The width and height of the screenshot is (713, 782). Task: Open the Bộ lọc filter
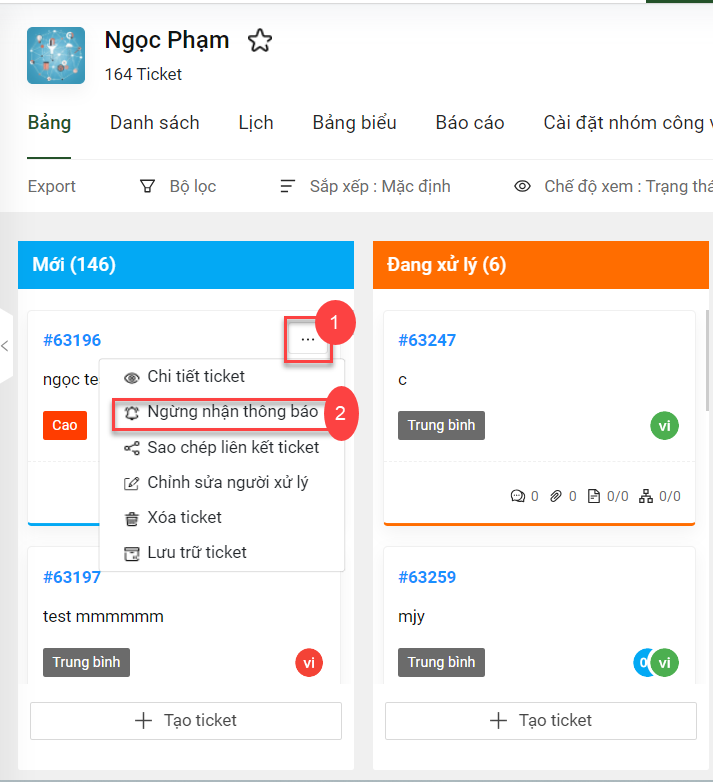point(178,186)
